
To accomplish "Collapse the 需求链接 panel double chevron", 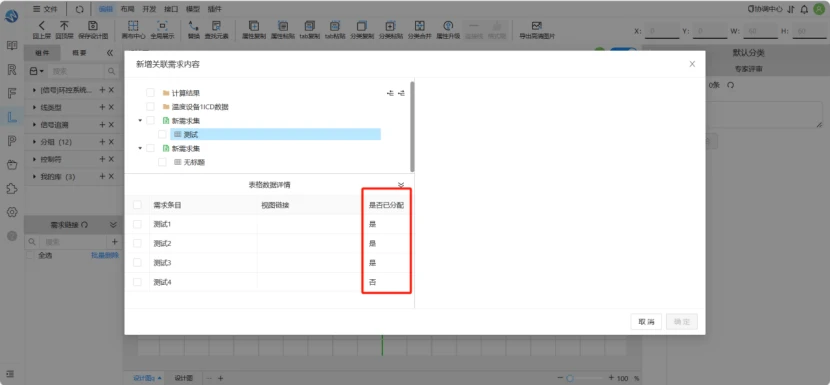I will tap(113, 225).
